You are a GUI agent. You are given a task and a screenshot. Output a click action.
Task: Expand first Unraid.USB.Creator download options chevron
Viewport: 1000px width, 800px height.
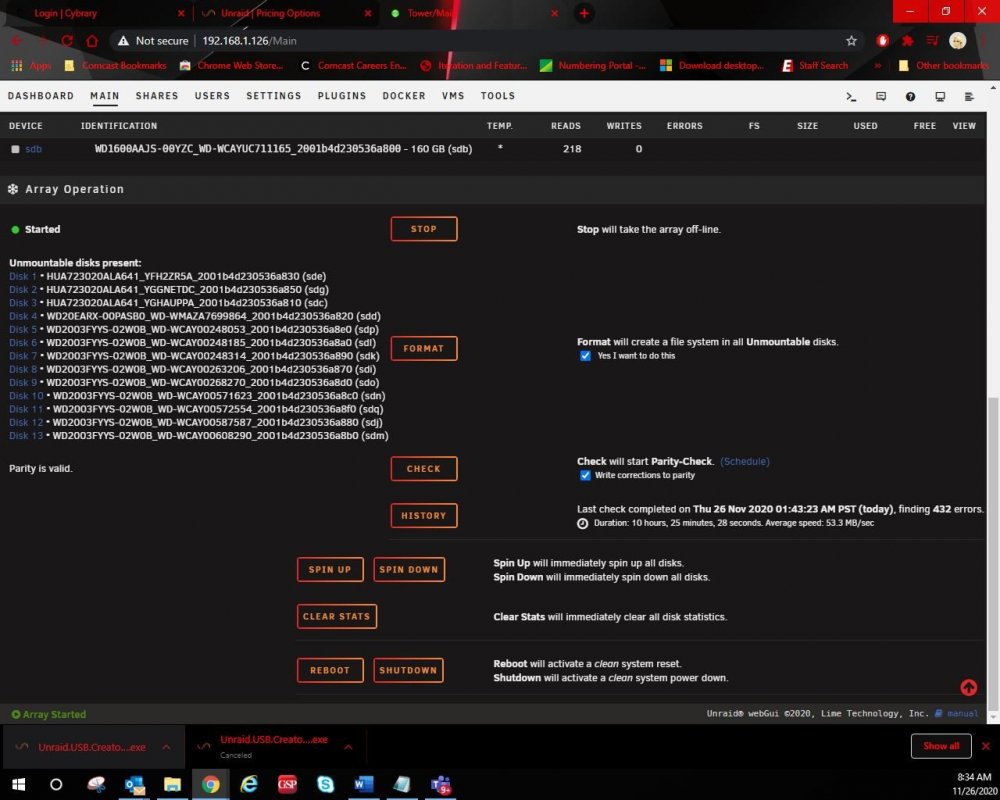[x=166, y=746]
